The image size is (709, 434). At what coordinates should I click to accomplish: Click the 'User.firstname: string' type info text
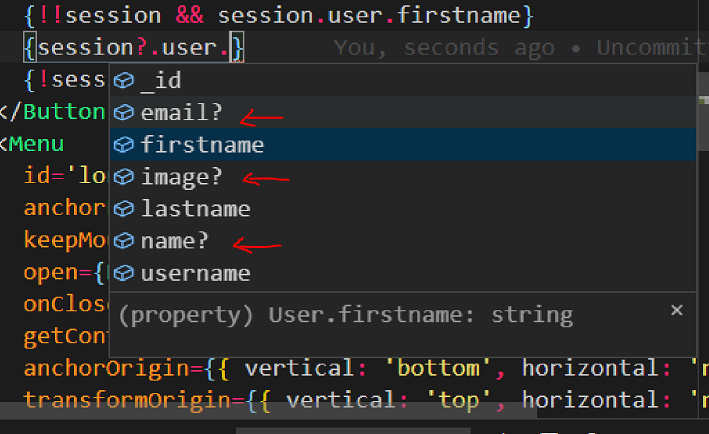pyautogui.click(x=421, y=315)
